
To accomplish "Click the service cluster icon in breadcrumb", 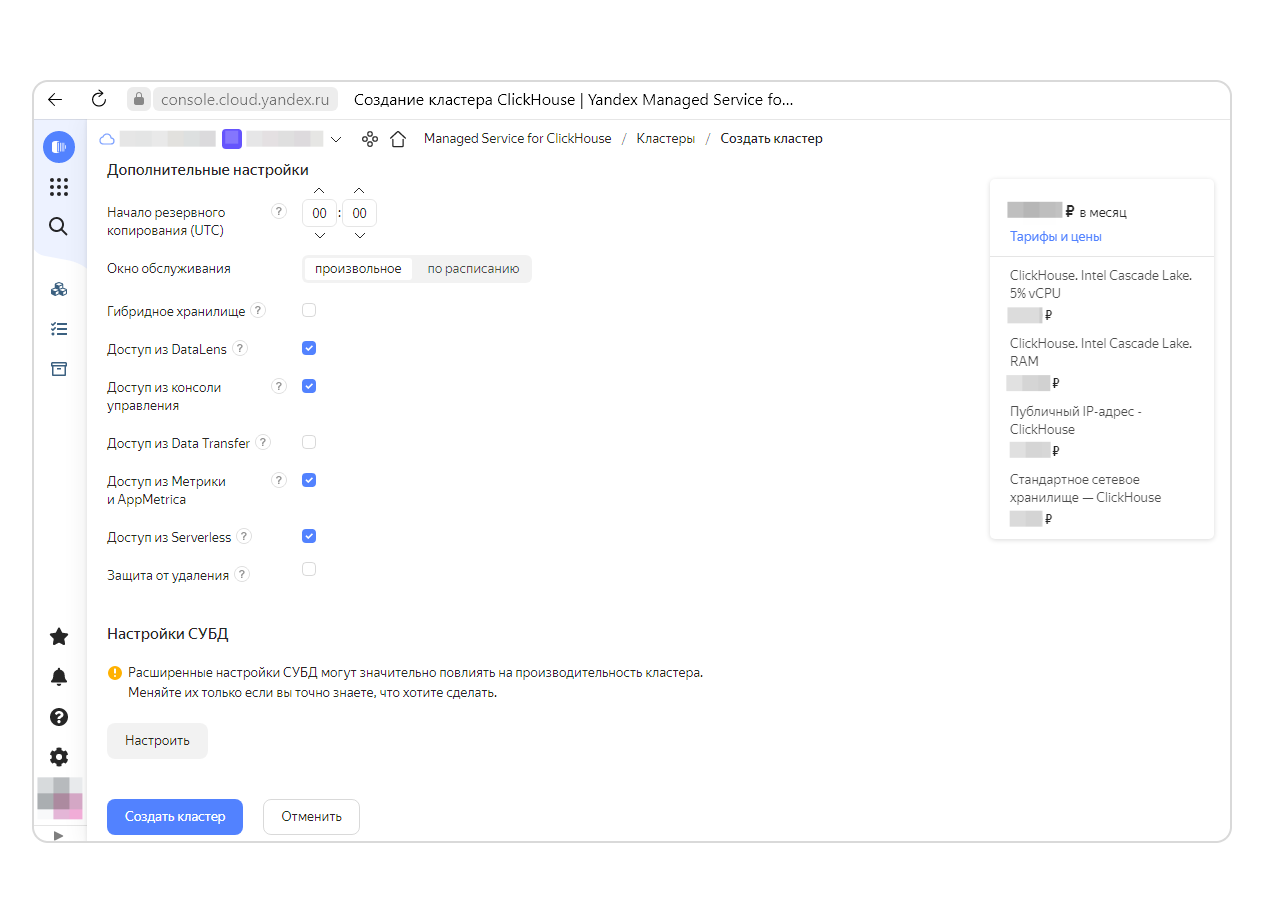I will coord(370,139).
